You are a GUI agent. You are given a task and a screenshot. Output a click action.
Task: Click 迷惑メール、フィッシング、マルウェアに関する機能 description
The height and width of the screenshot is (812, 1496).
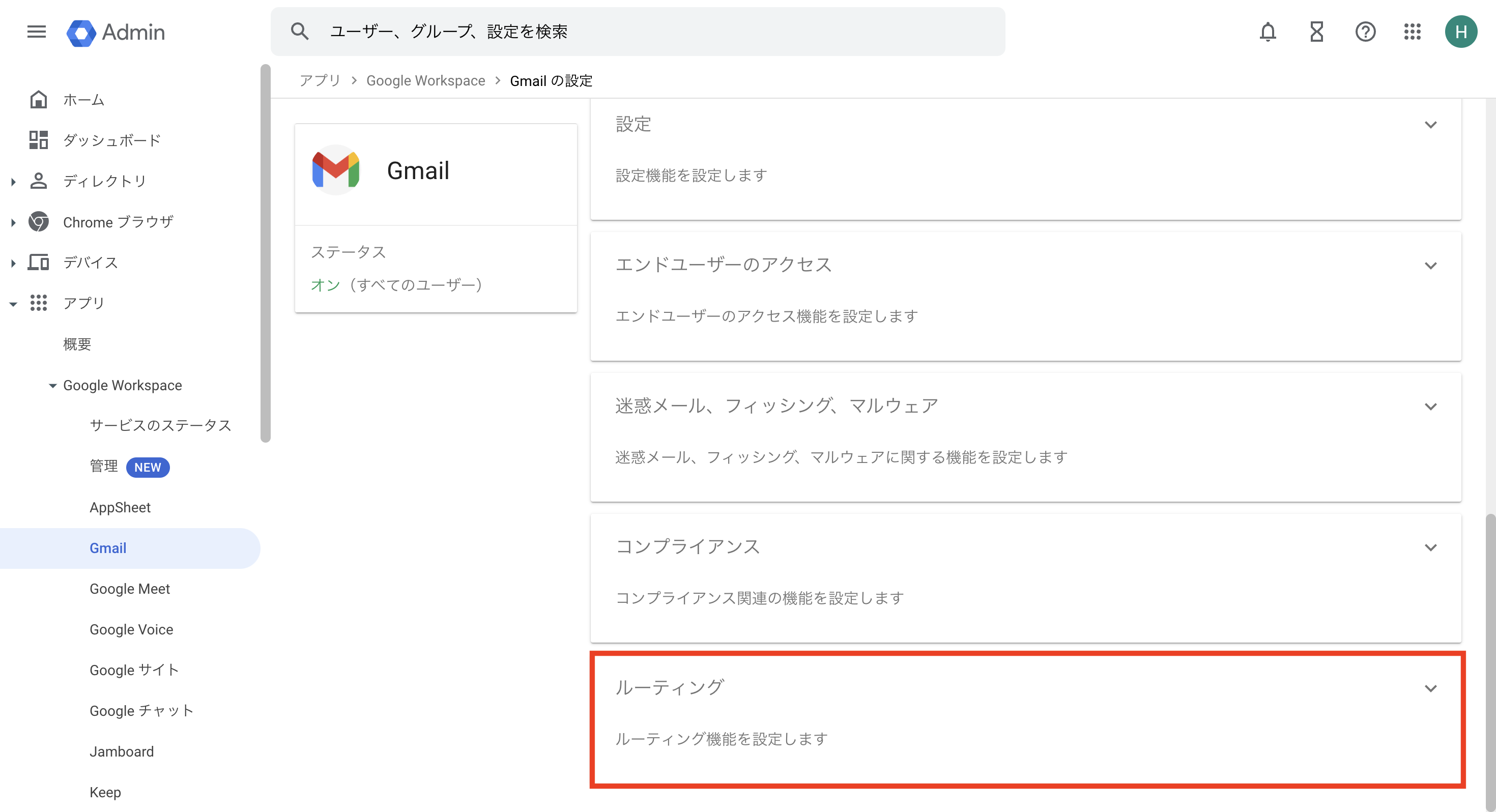pos(842,457)
